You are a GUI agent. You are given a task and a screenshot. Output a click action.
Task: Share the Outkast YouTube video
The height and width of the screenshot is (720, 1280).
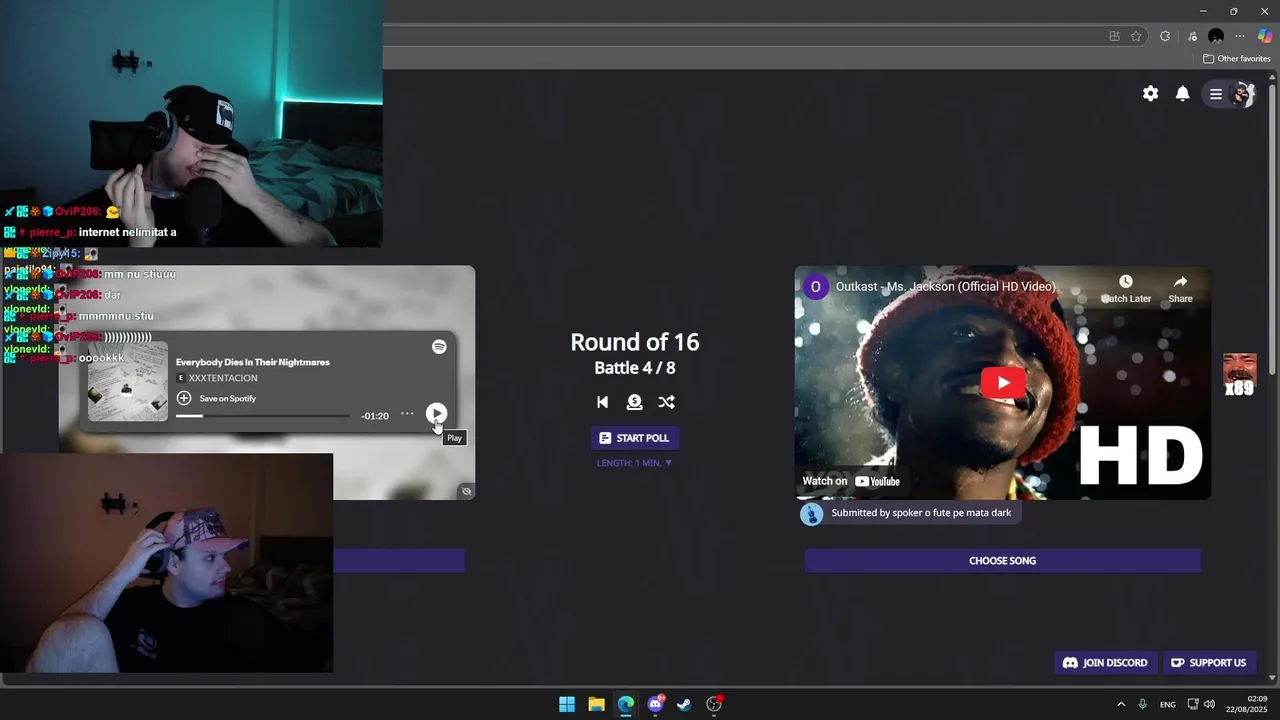click(1180, 289)
